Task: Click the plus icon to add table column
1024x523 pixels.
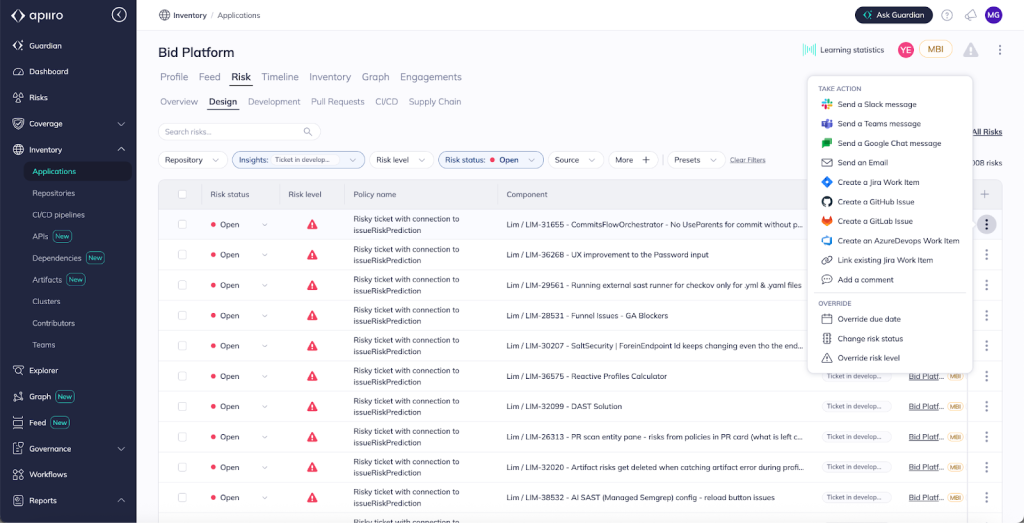Action: click(x=985, y=194)
